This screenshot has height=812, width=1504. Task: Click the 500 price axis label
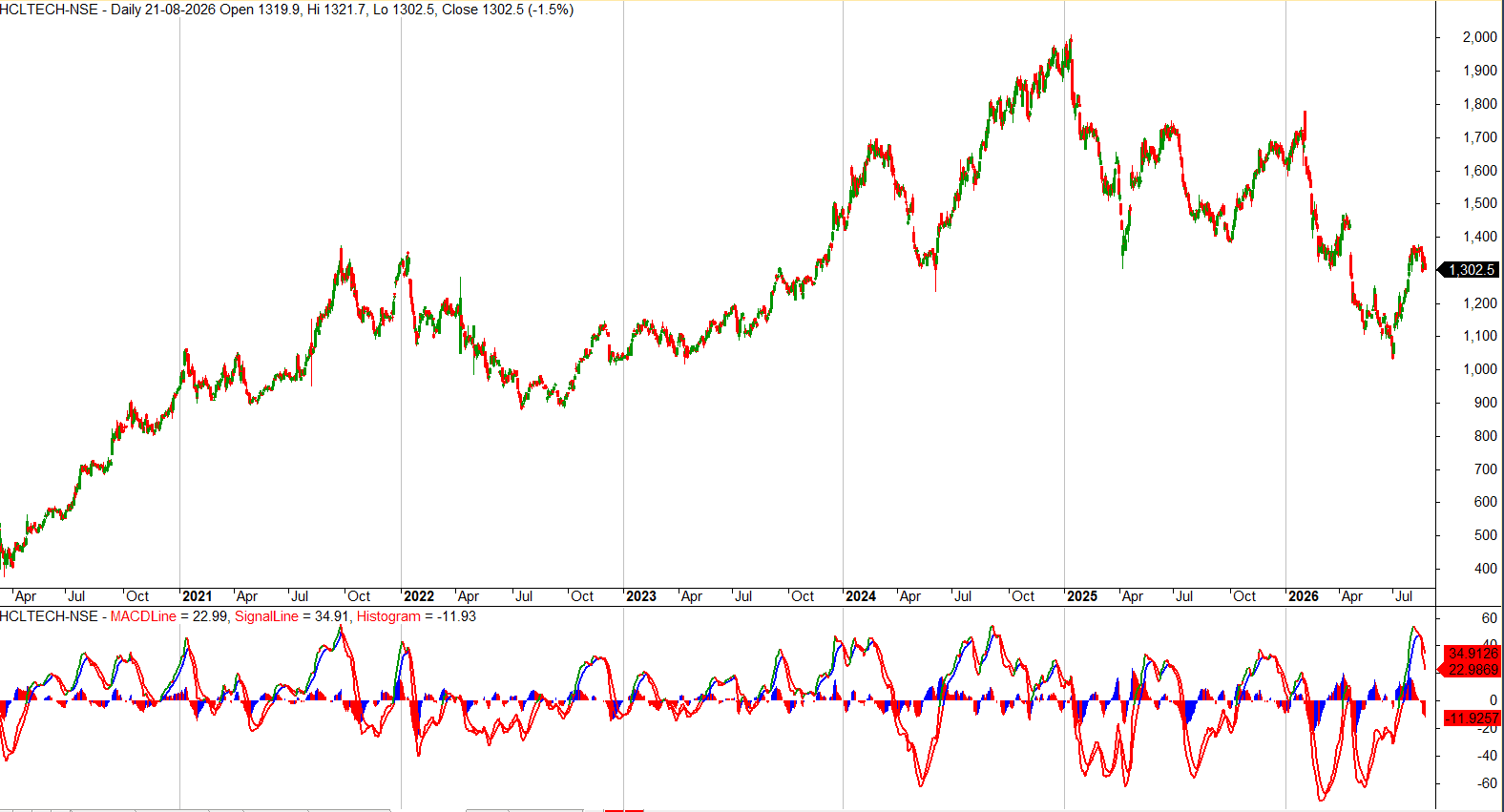click(1486, 535)
